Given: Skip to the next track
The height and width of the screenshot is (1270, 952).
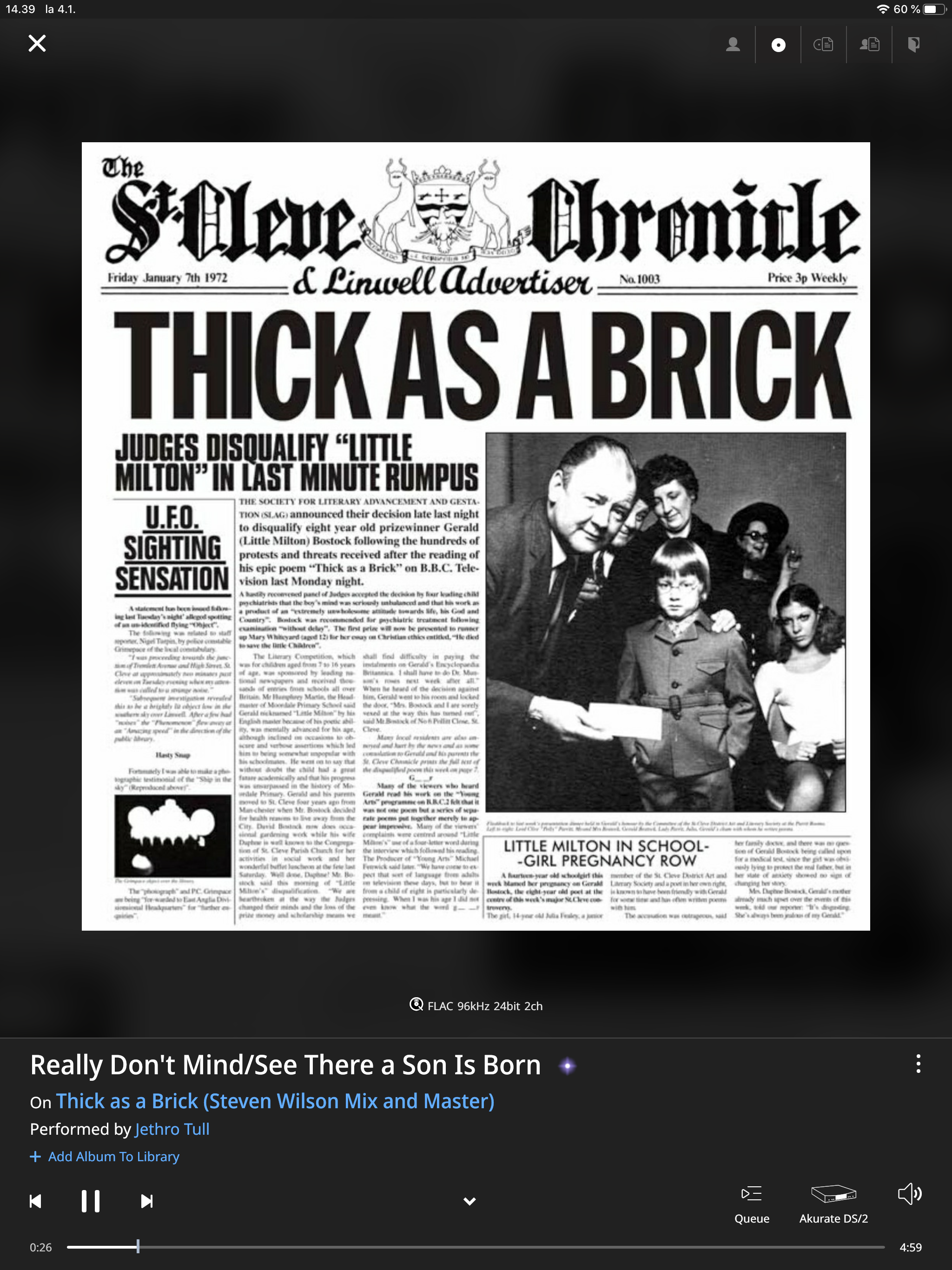Looking at the screenshot, I should [x=147, y=1201].
